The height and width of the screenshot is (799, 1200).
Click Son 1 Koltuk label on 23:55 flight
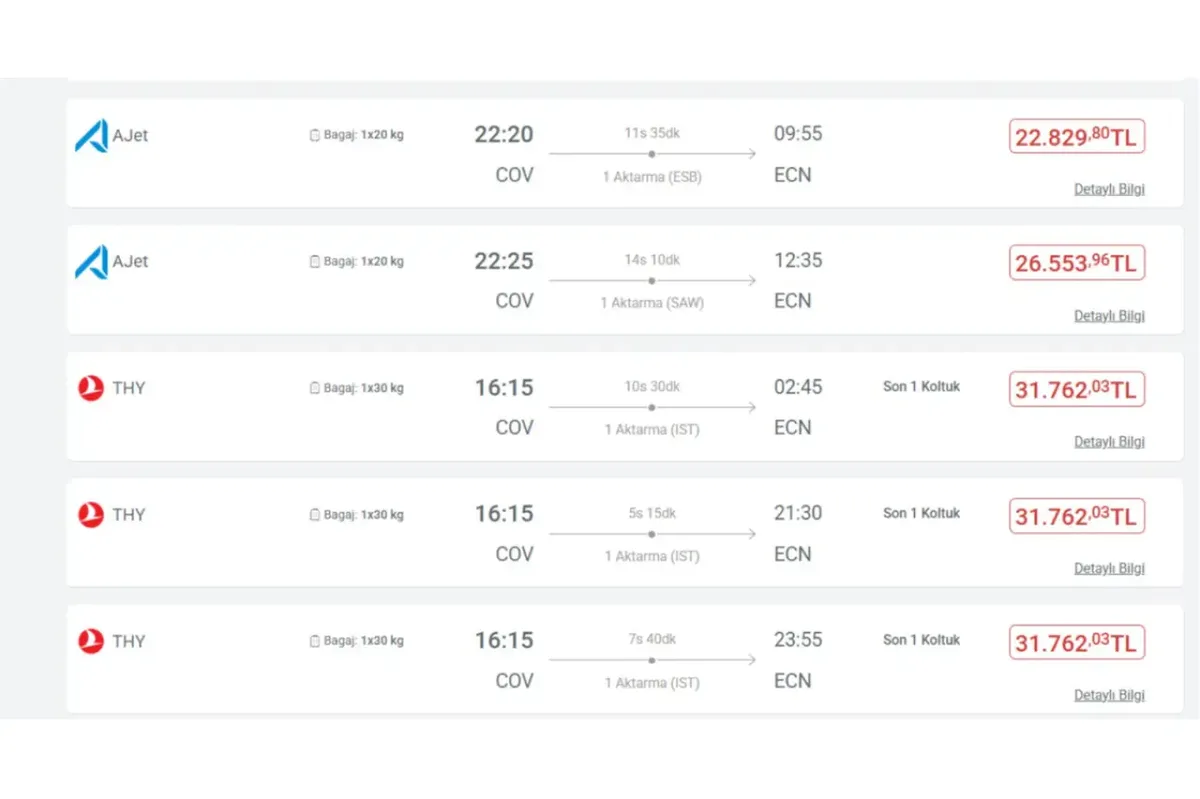[x=921, y=639]
